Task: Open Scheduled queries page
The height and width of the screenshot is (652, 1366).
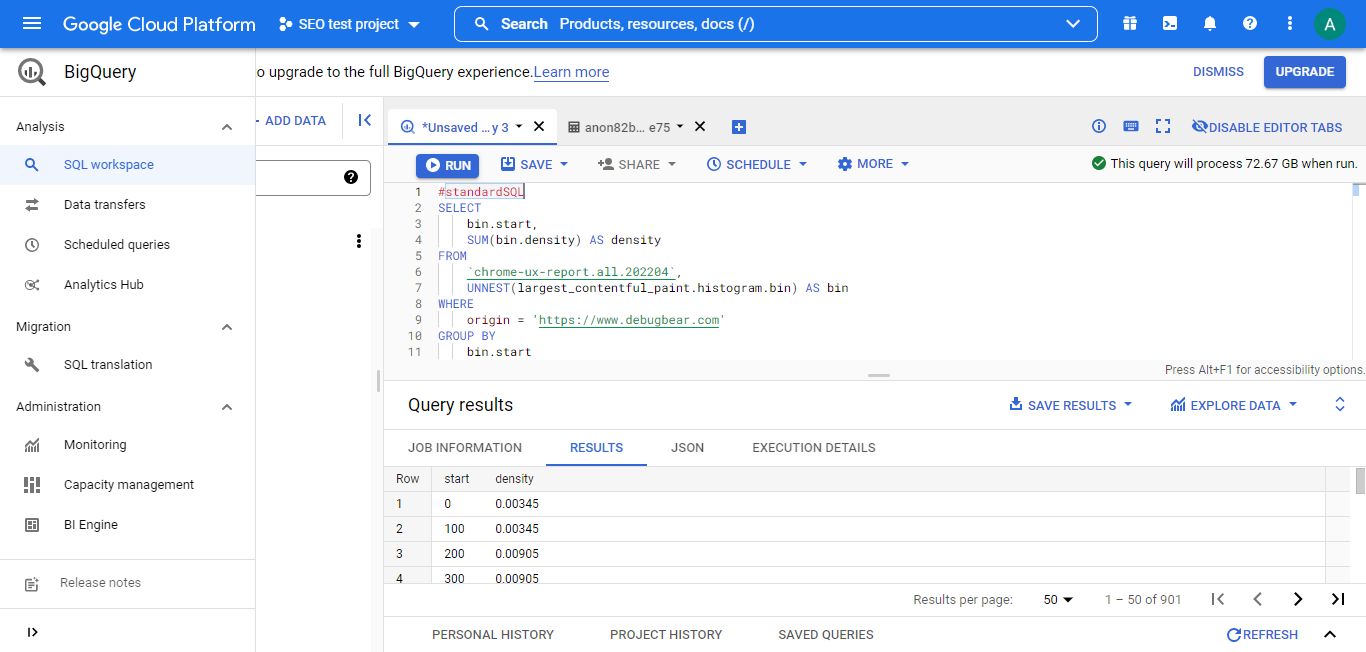Action: (128, 245)
